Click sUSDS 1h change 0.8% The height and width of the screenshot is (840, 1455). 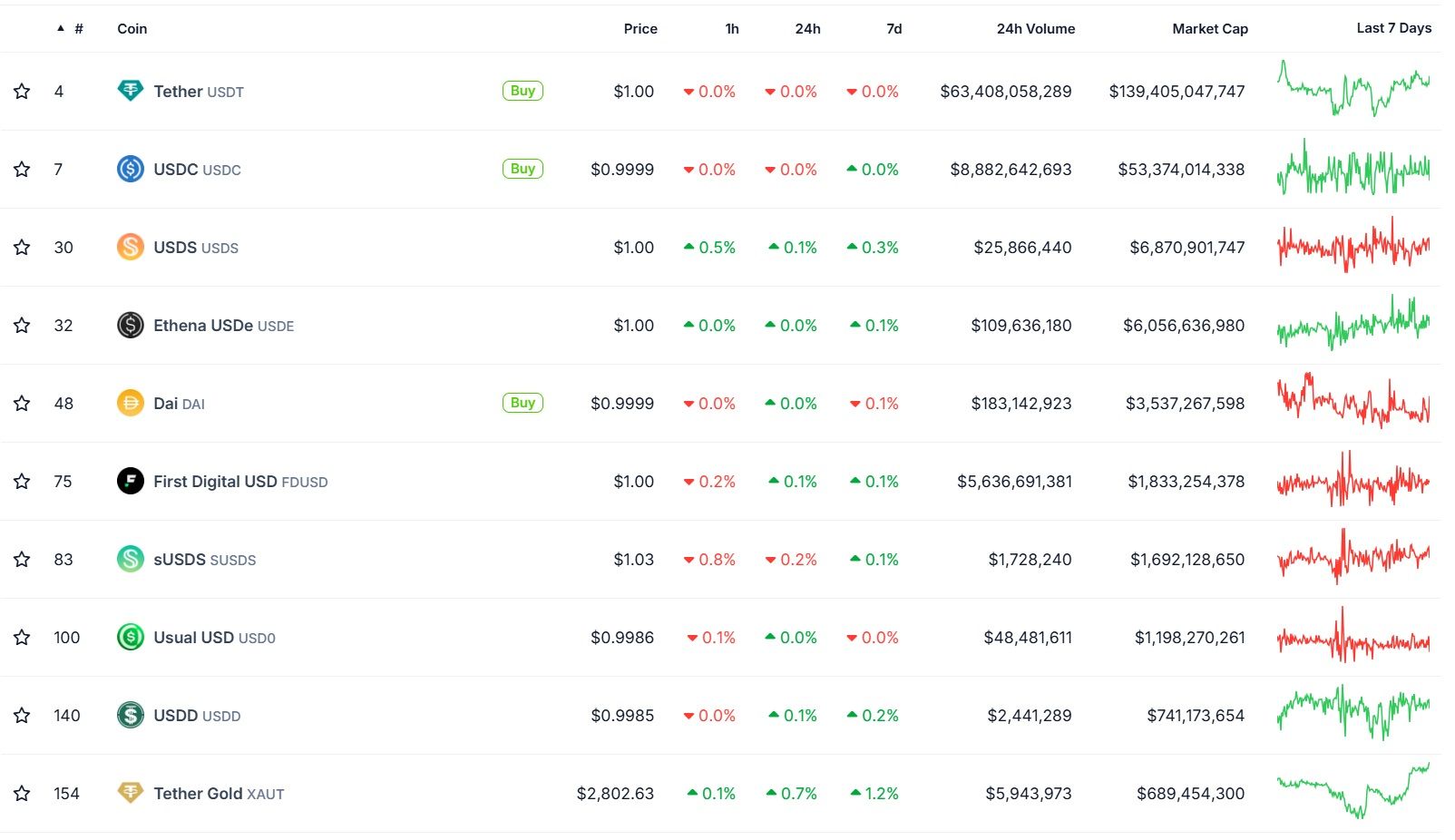[709, 560]
